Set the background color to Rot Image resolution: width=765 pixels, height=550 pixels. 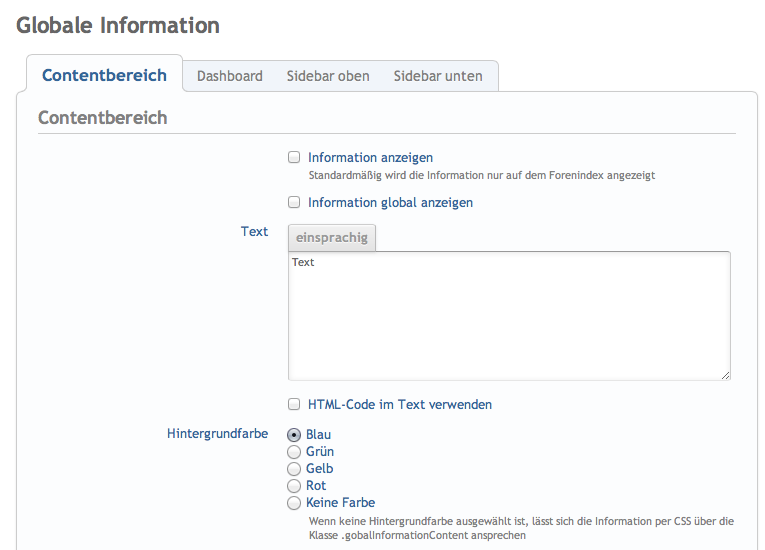tap(294, 486)
